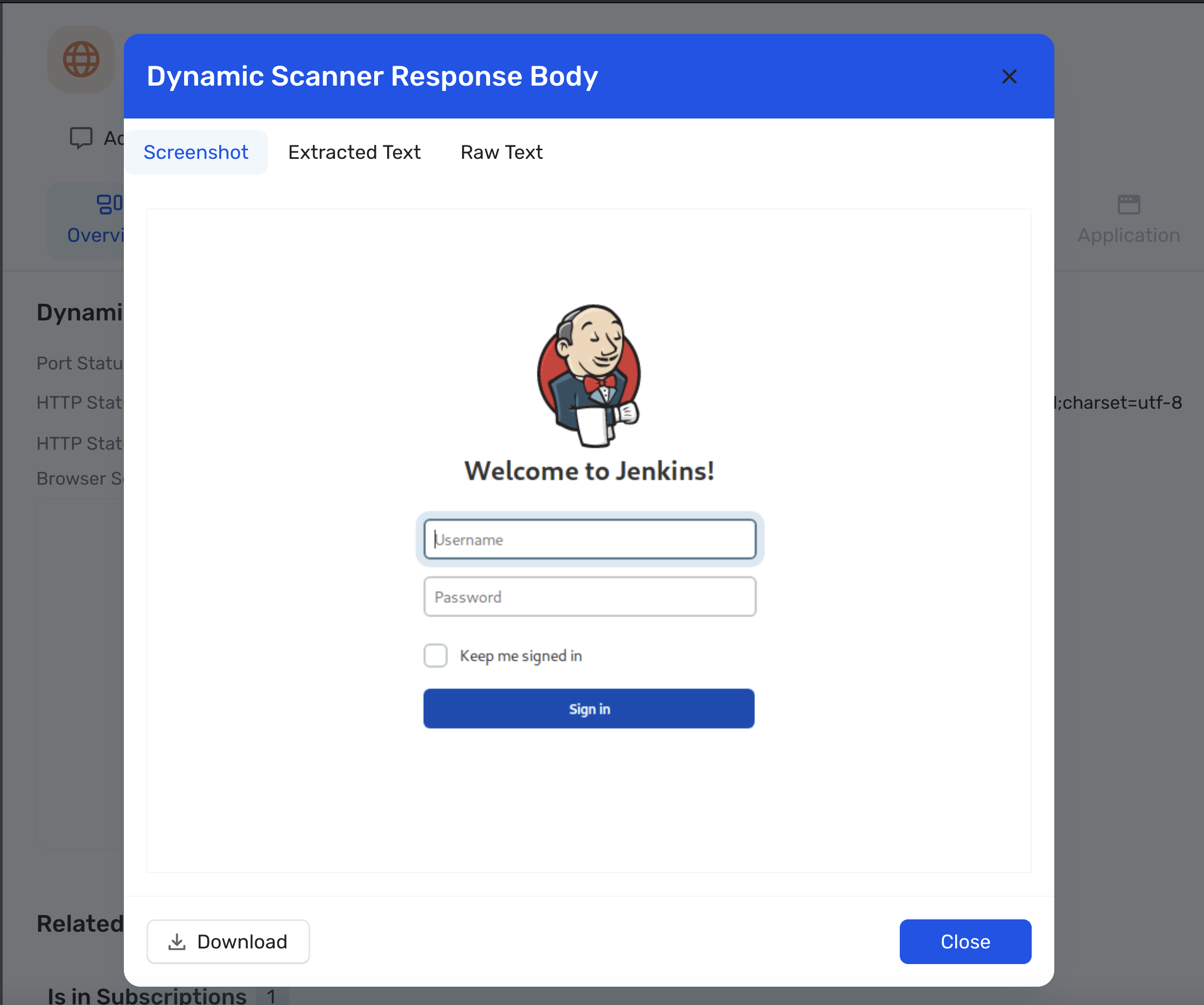Select the Overview tab behind the dialog
The image size is (1204, 1005).
pyautogui.click(x=86, y=221)
